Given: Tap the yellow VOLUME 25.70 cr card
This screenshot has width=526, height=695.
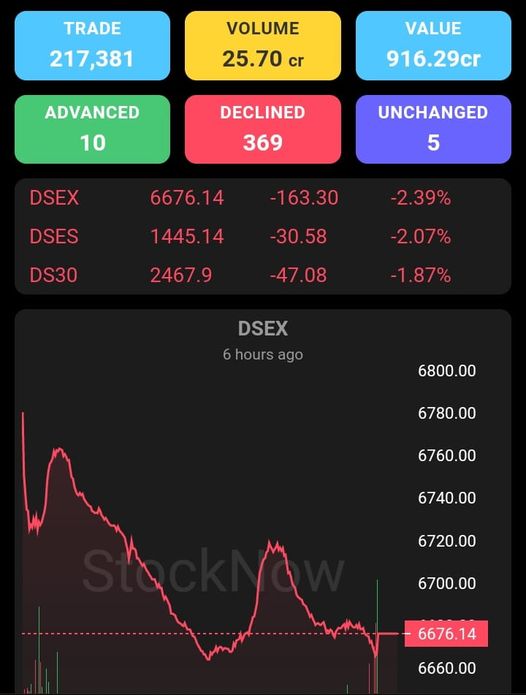Looking at the screenshot, I should (x=263, y=46).
